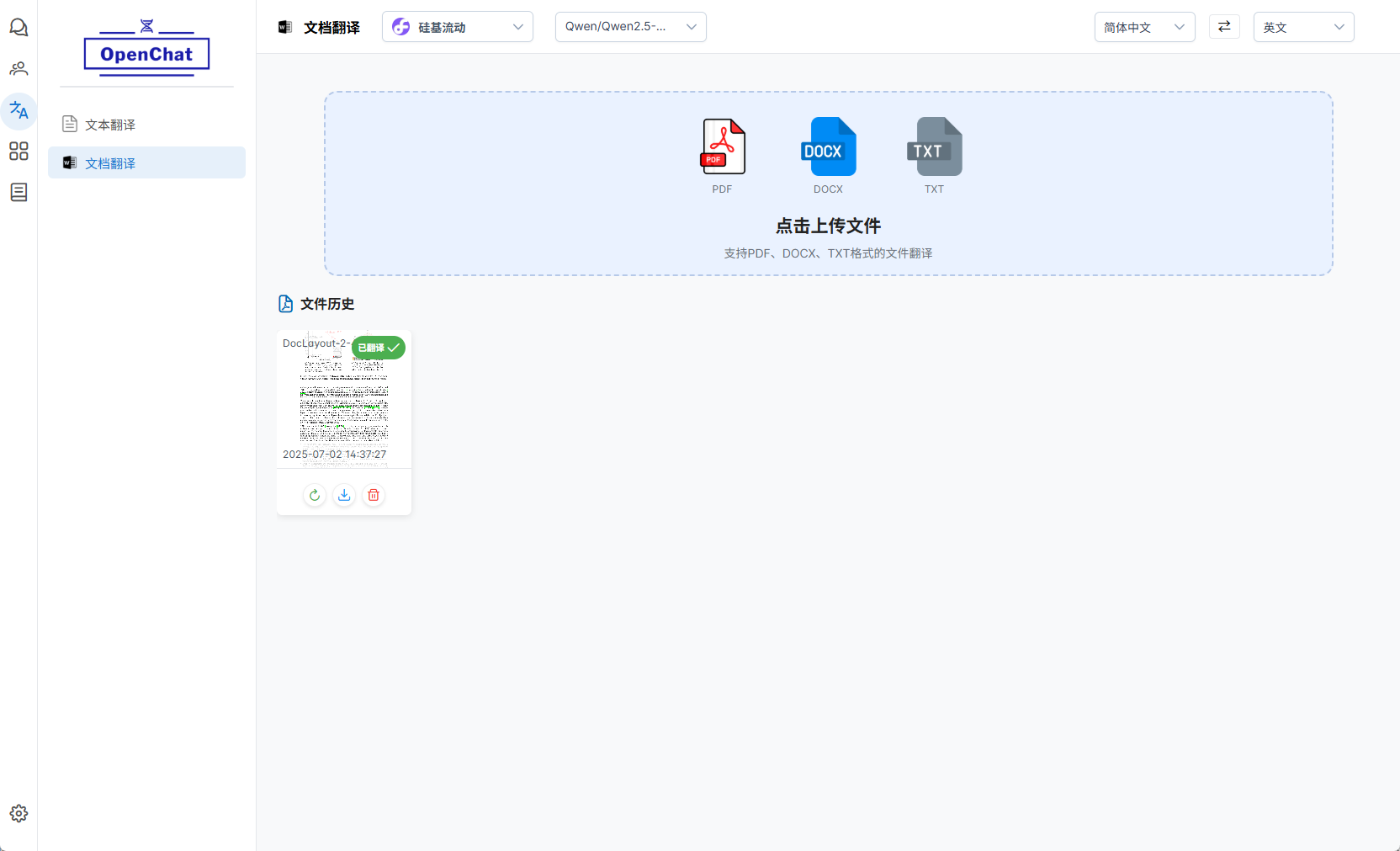Select the TXT format icon
1400x851 pixels.
(934, 147)
